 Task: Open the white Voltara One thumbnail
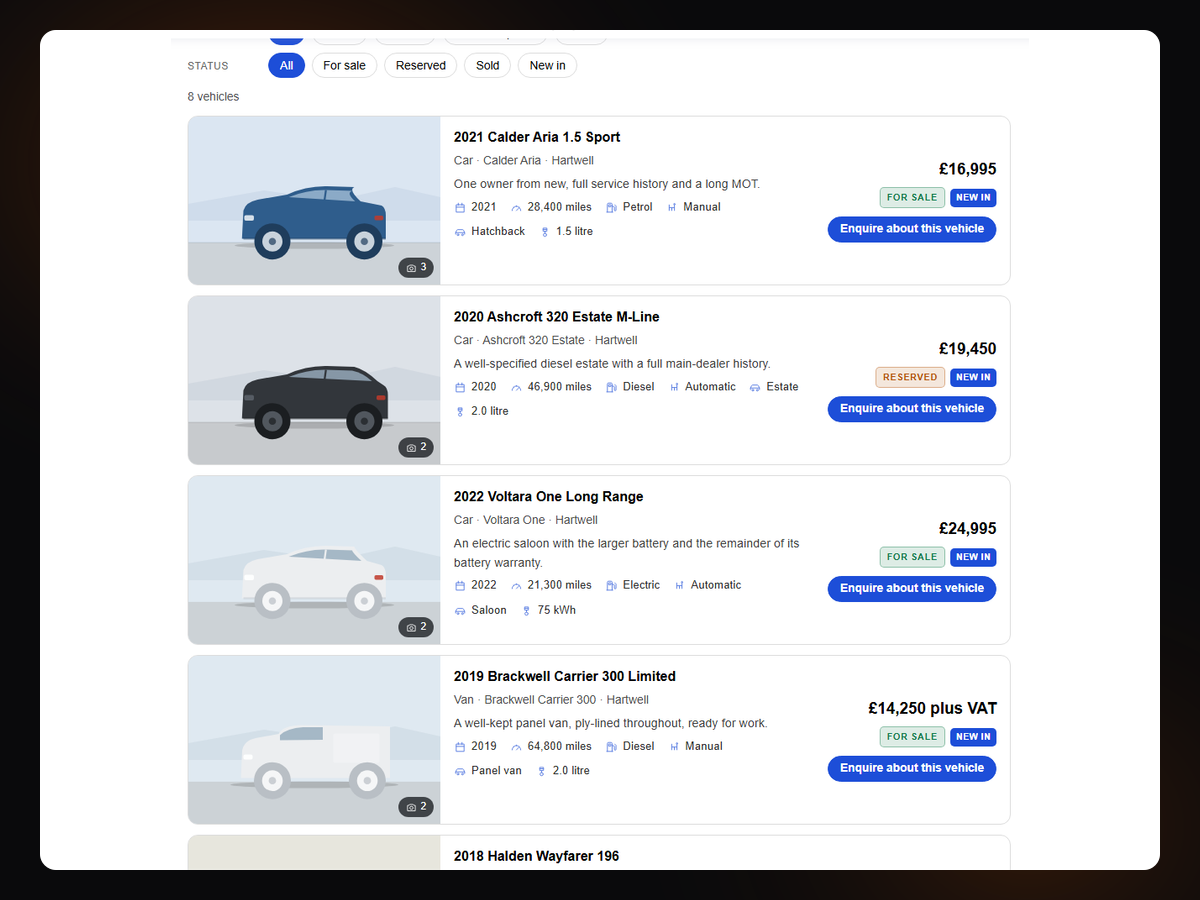click(x=314, y=560)
